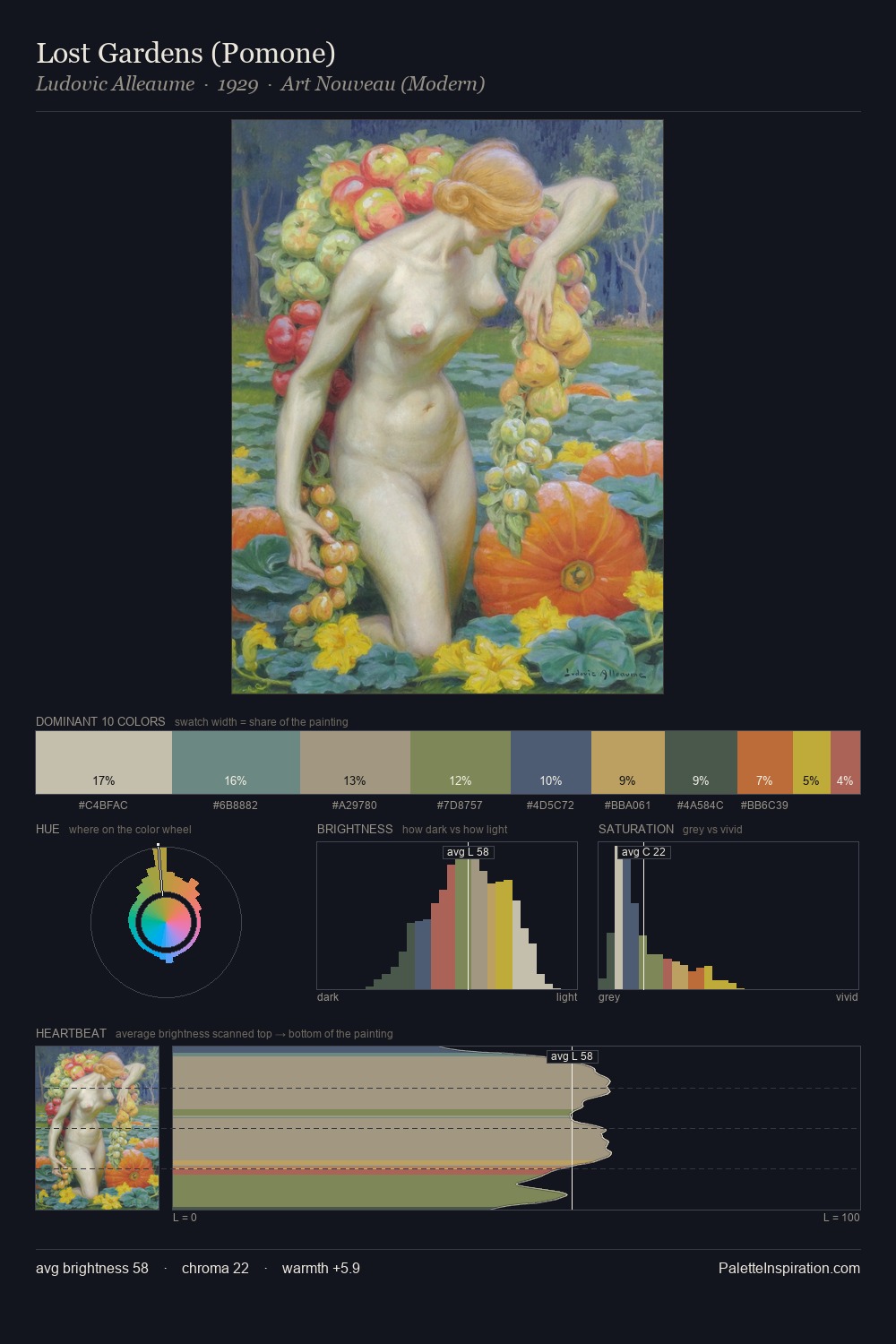The height and width of the screenshot is (1344, 896).
Task: Select the 5% yellow swatch
Action: (812, 762)
